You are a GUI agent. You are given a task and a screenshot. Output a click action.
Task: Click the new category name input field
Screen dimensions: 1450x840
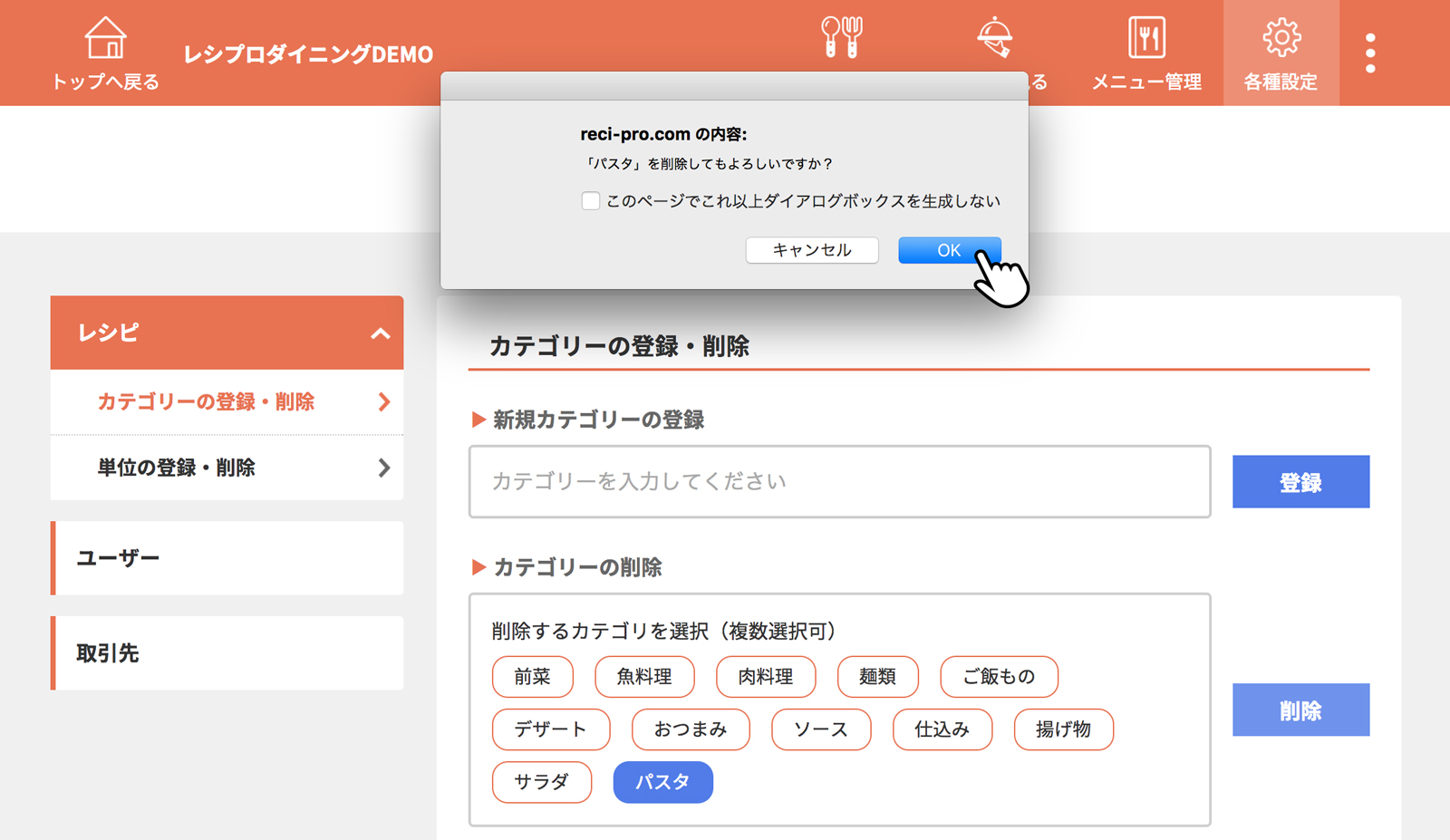point(839,481)
